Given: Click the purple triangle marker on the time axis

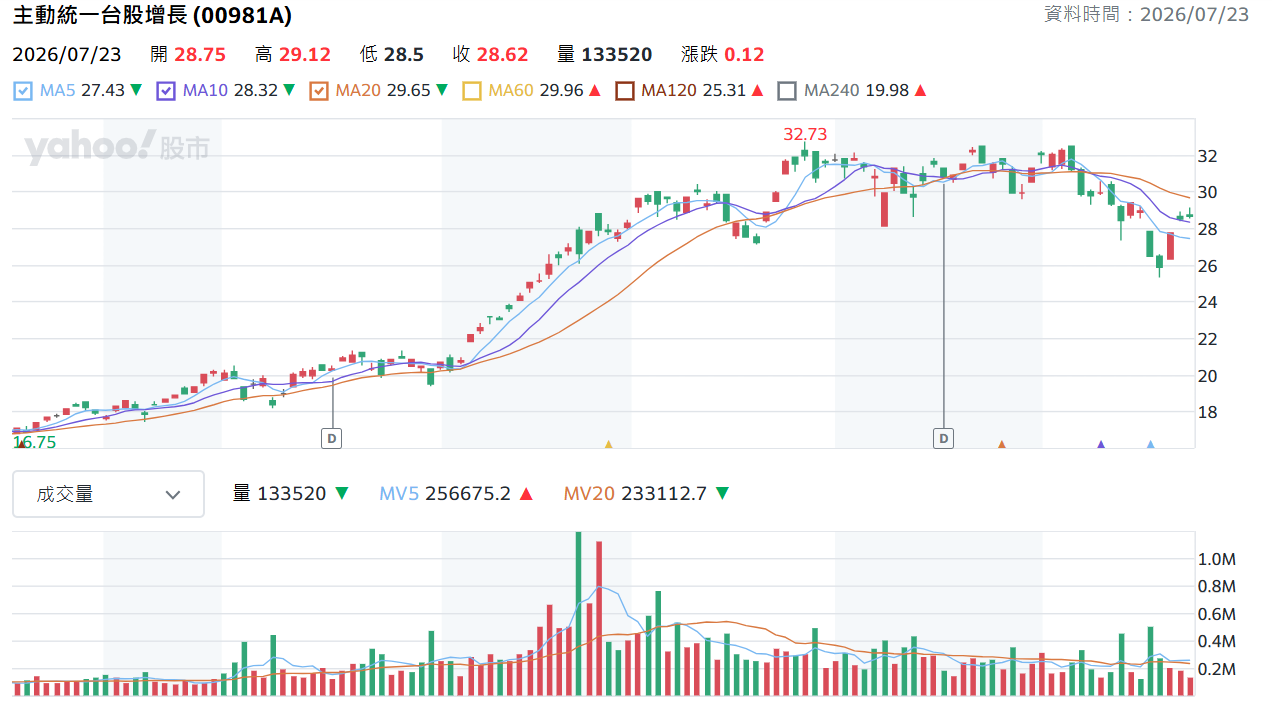Looking at the screenshot, I should (x=1101, y=444).
